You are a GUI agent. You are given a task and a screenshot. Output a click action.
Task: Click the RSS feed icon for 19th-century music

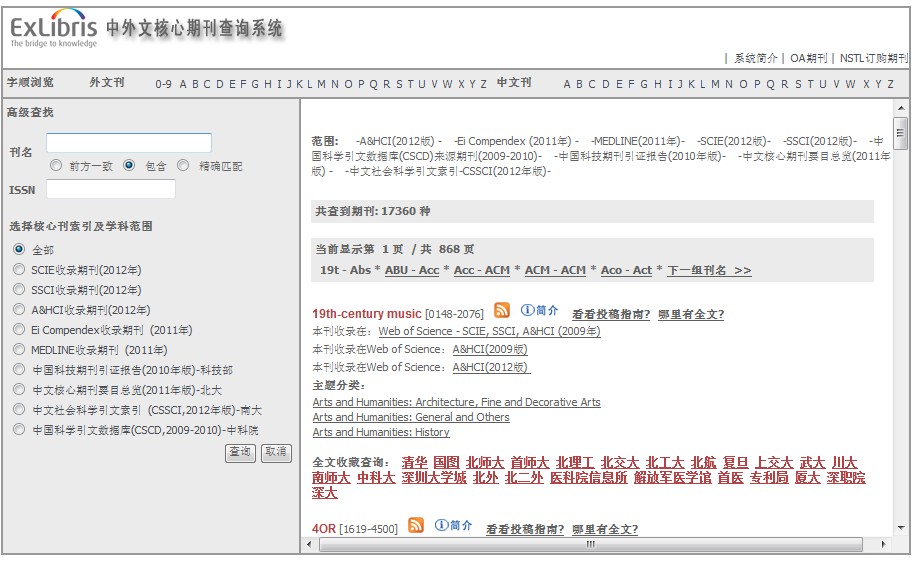click(x=501, y=311)
